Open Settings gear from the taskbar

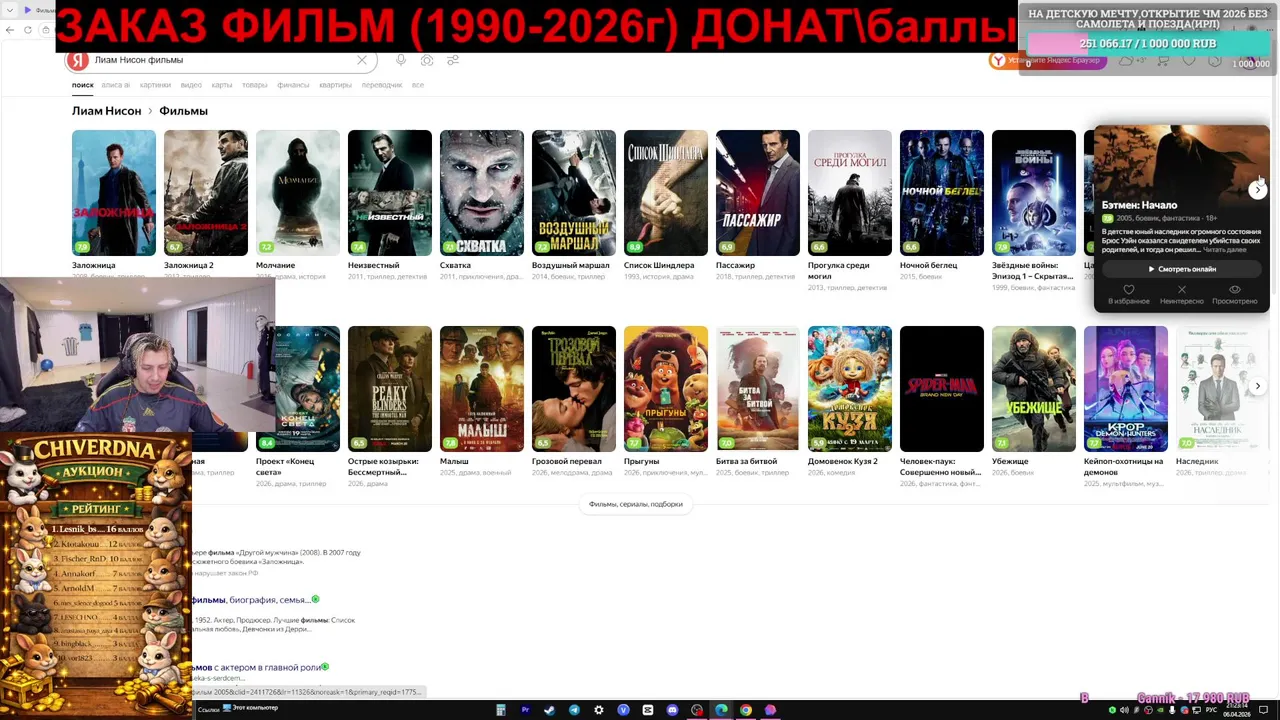[599, 710]
